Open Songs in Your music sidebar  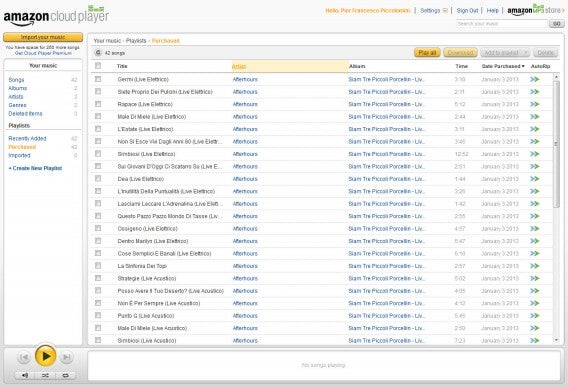(16, 80)
